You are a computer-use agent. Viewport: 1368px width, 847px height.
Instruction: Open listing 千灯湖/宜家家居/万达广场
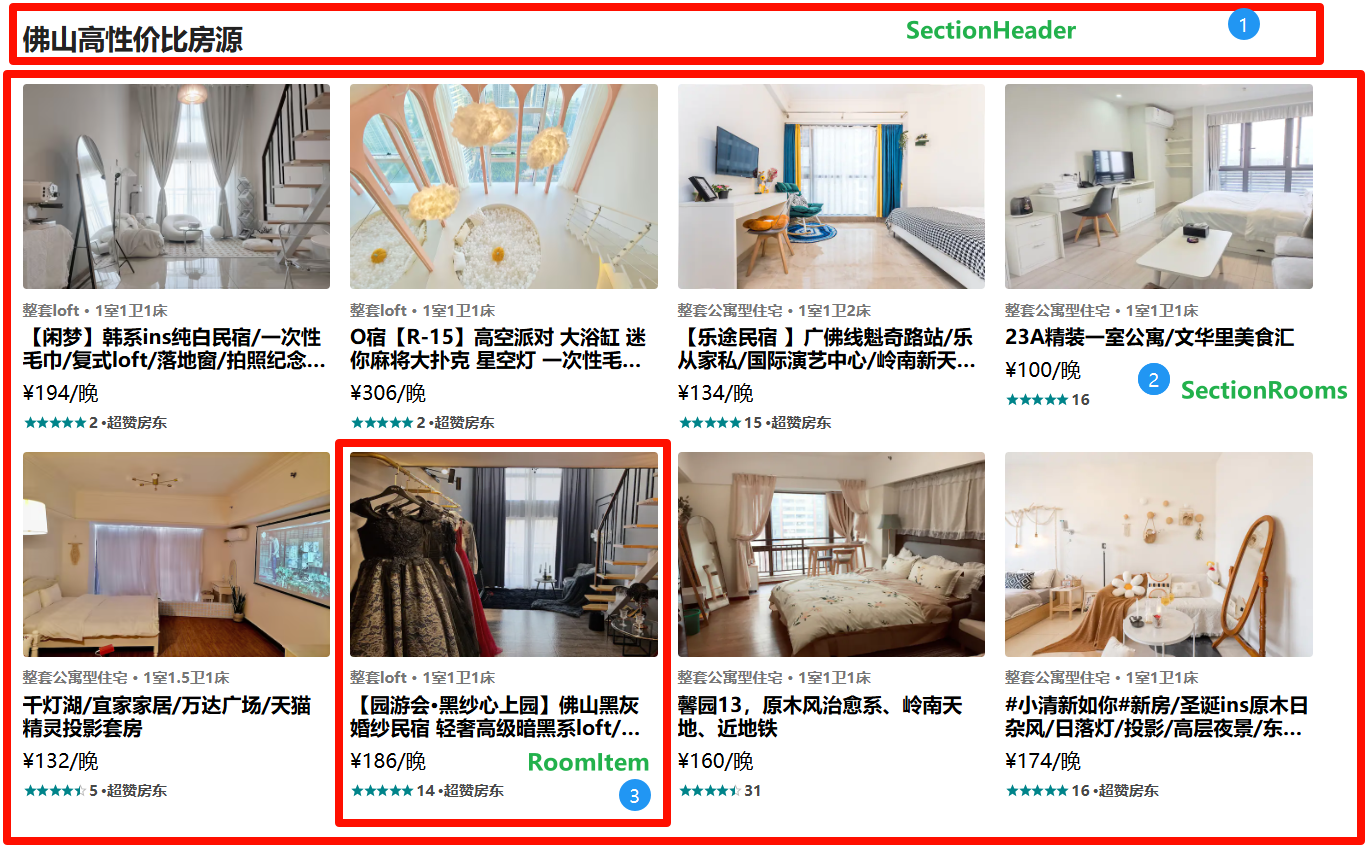(x=167, y=717)
